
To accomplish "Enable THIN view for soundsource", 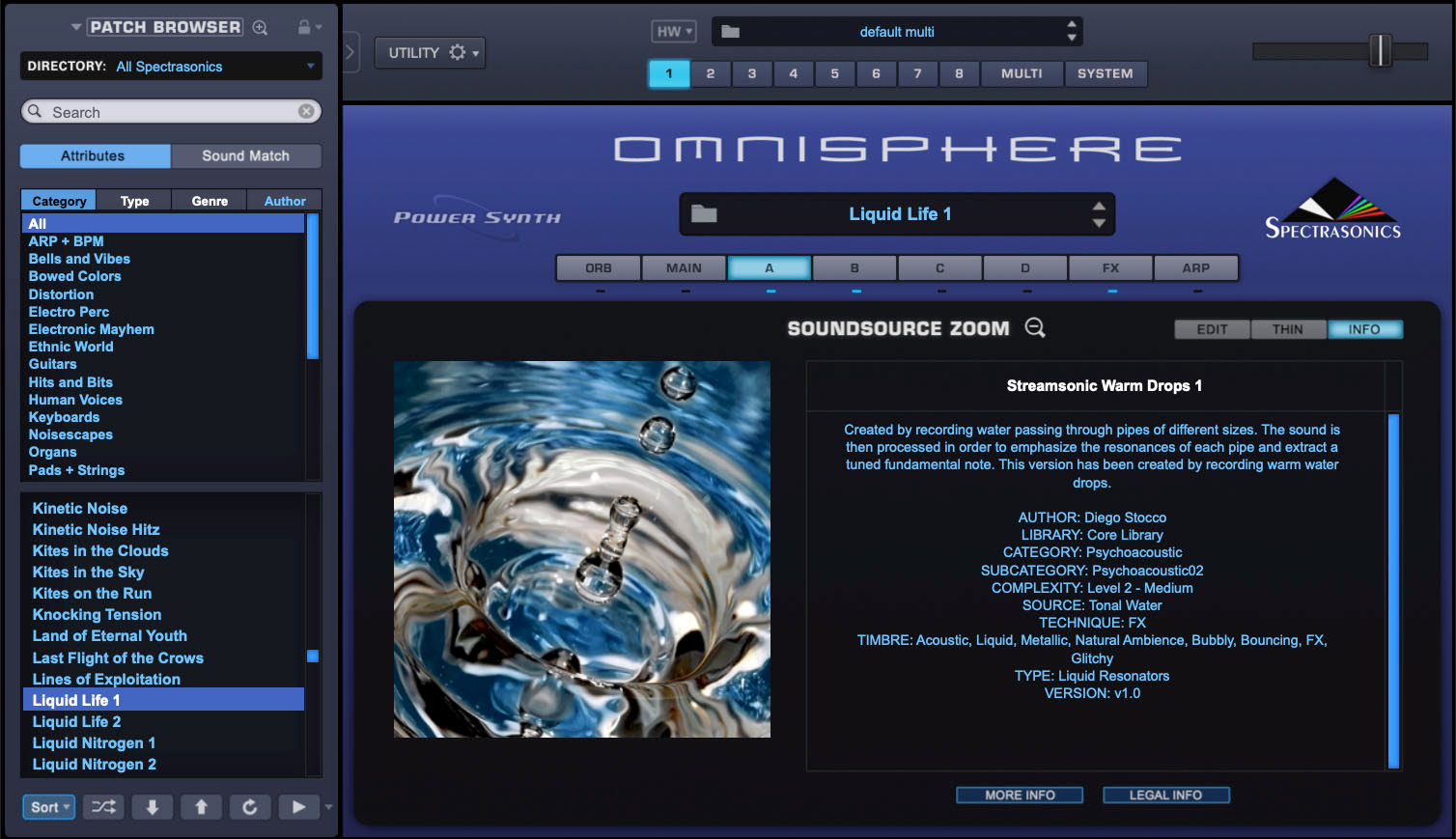I will coord(1288,329).
